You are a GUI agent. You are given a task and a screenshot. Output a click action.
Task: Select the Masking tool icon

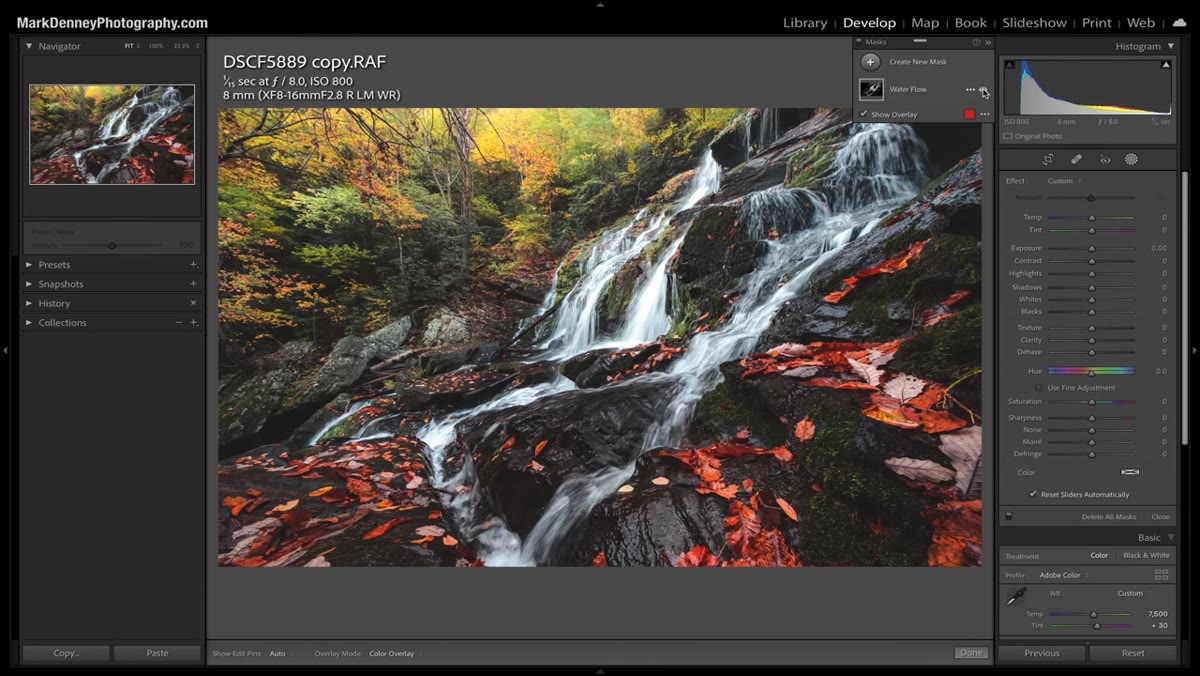tap(1131, 159)
